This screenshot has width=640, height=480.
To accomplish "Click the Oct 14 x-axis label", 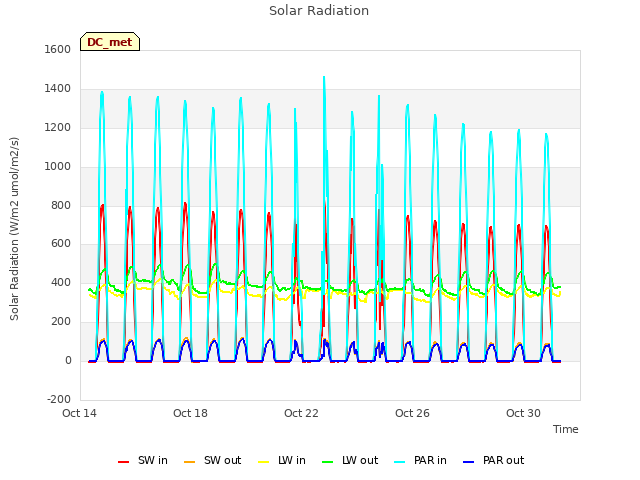I will [x=79, y=413].
